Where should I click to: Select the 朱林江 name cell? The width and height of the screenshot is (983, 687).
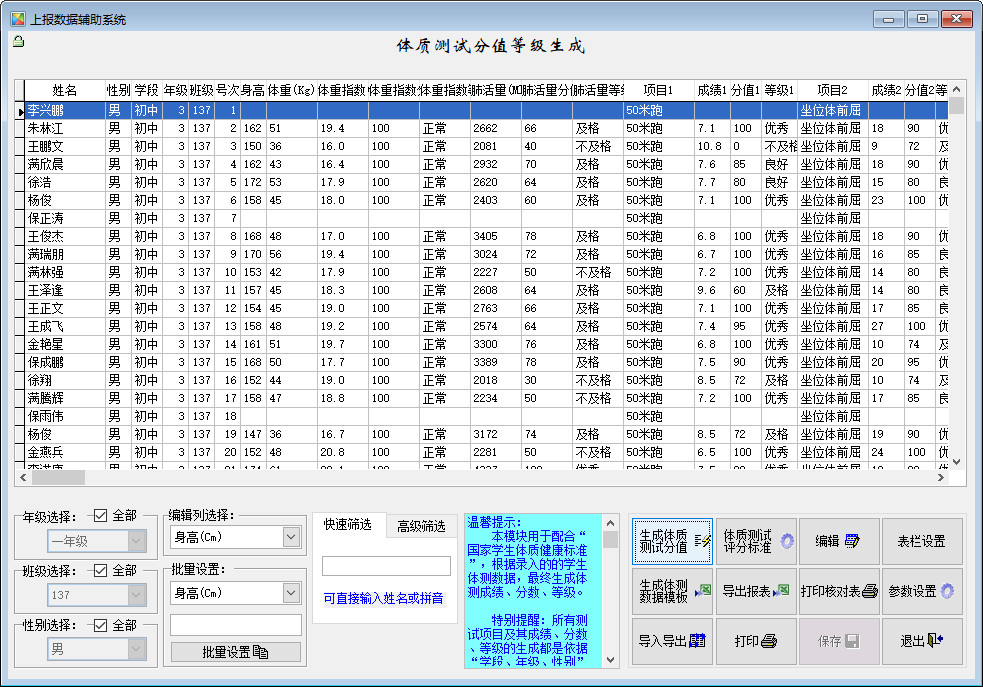tap(65, 128)
